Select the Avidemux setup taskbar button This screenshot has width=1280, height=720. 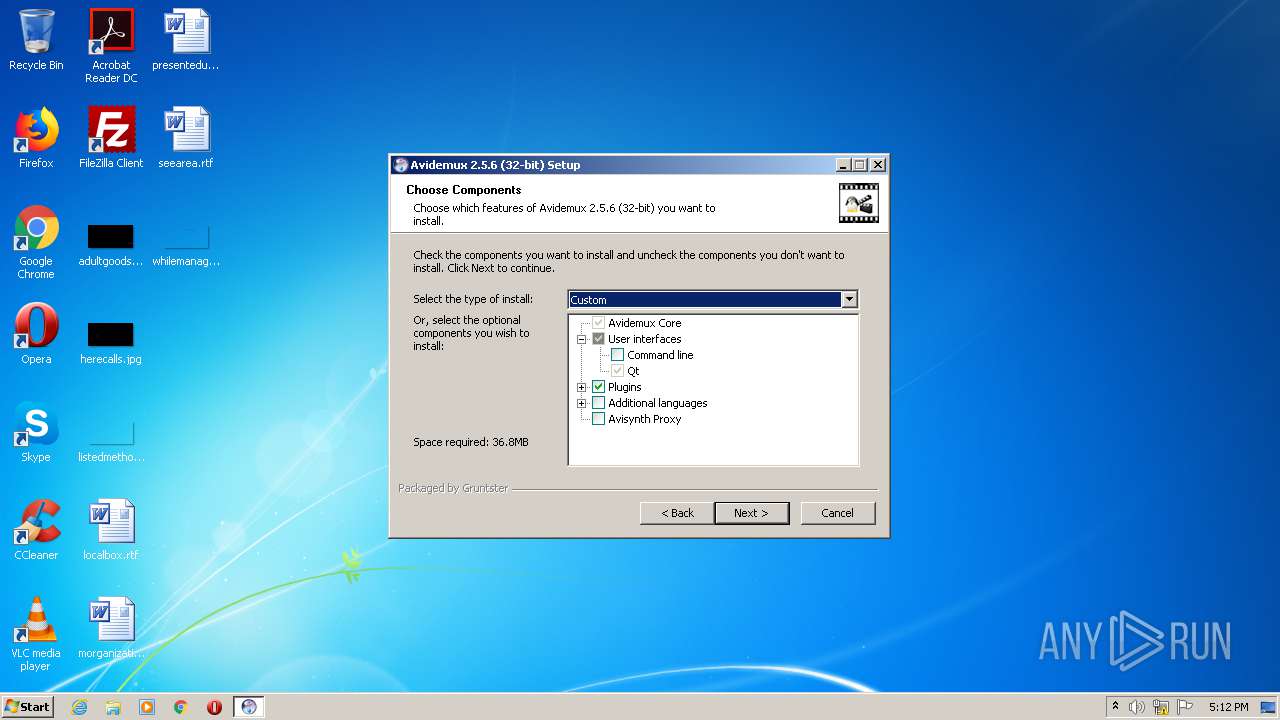[249, 707]
